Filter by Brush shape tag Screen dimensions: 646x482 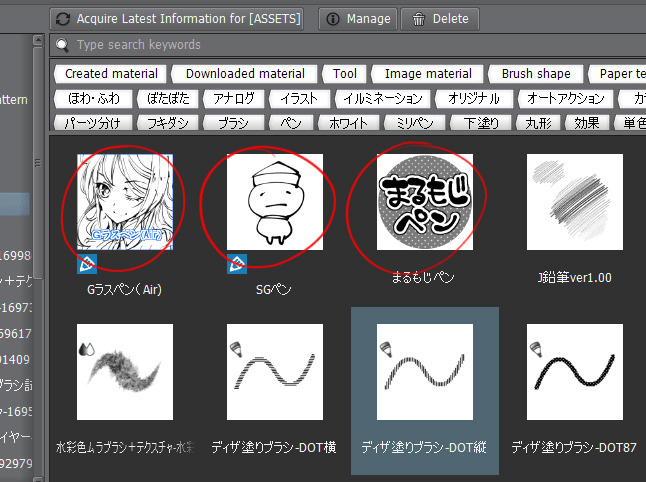tap(536, 74)
